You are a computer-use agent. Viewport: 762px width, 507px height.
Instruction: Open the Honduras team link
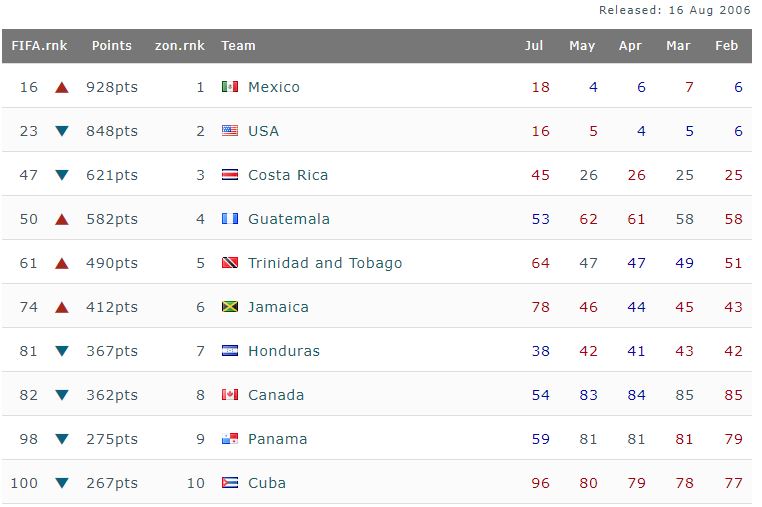click(x=284, y=351)
